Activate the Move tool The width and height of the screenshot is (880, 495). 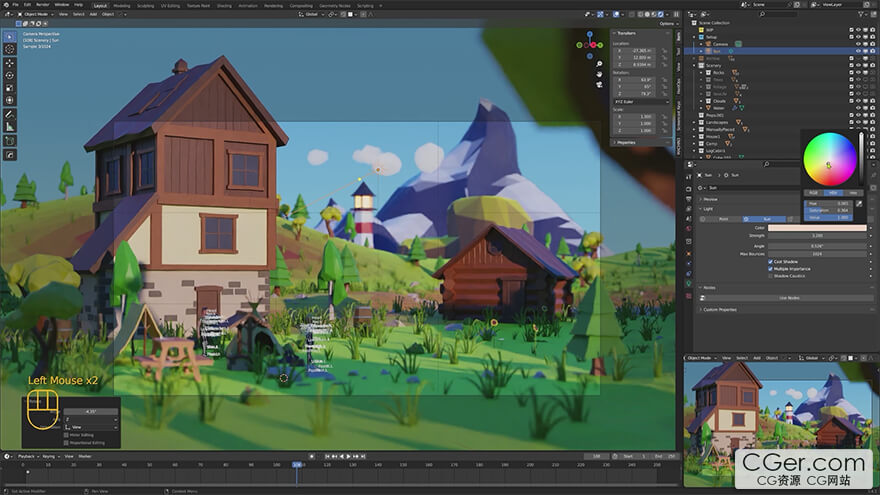pyautogui.click(x=10, y=62)
